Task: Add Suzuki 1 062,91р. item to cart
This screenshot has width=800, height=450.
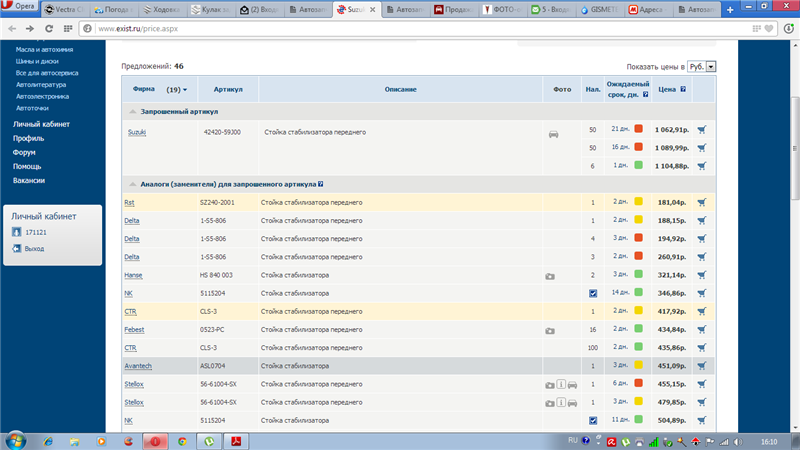Action: pyautogui.click(x=702, y=130)
